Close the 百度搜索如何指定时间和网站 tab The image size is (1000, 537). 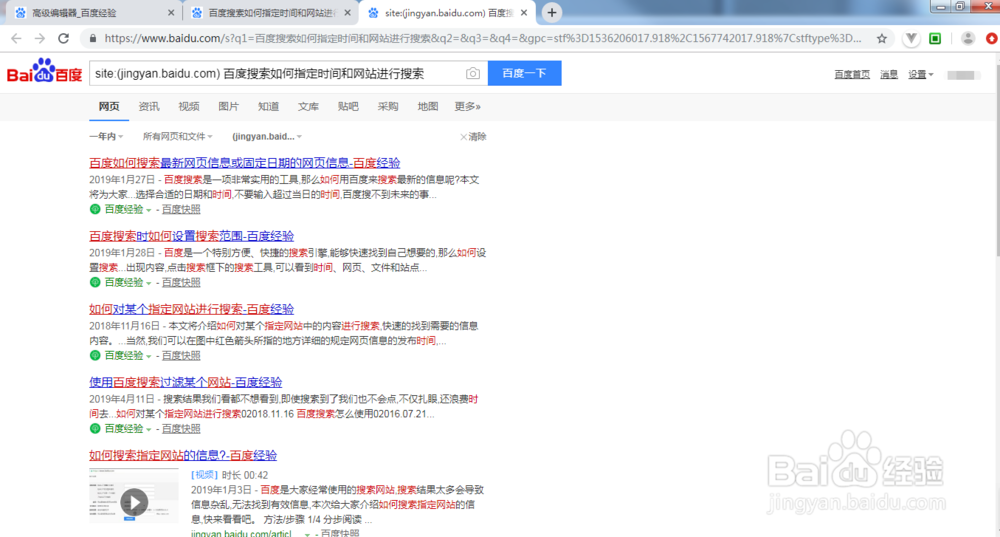click(x=348, y=13)
